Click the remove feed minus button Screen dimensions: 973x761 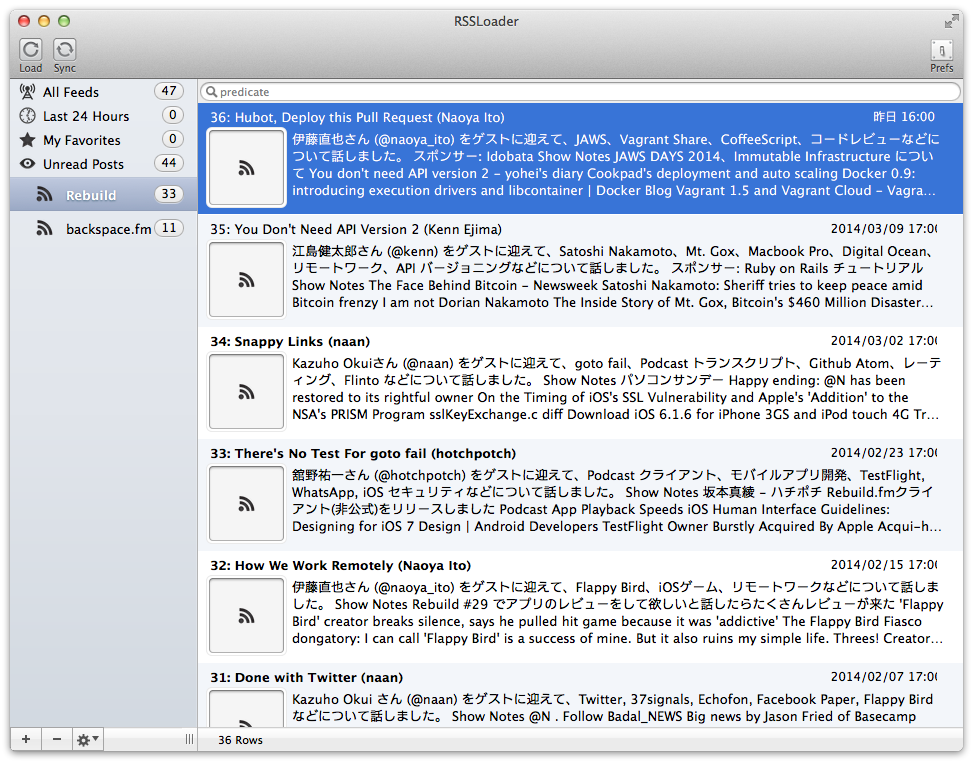coord(56,739)
